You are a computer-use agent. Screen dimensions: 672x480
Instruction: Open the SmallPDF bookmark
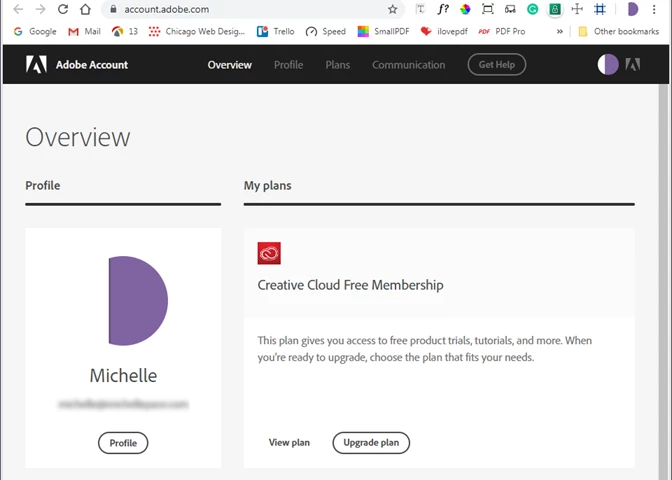[x=384, y=31]
